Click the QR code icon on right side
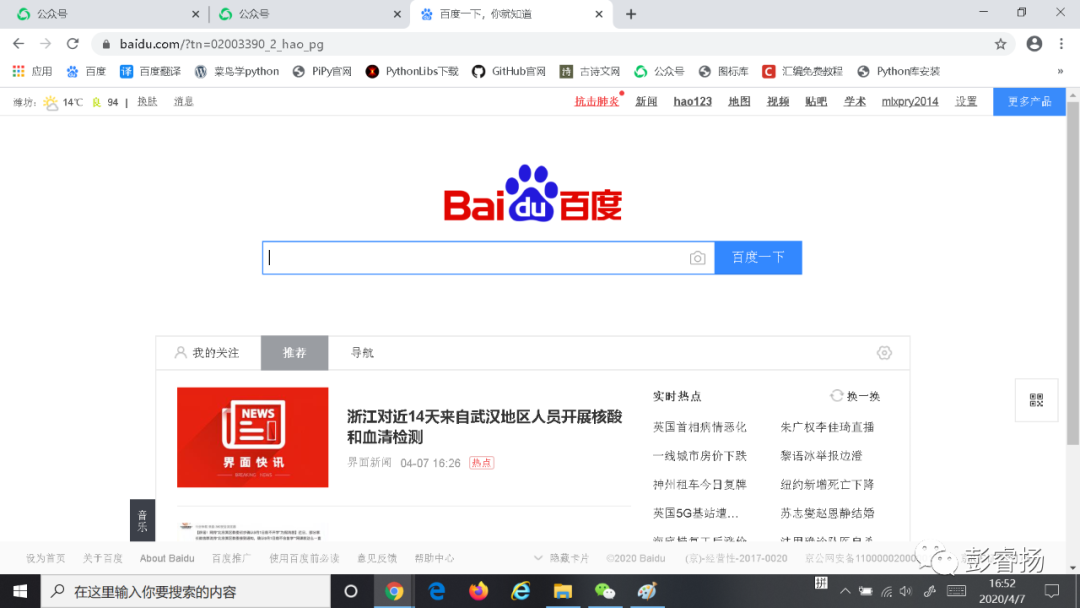Viewport: 1080px width, 608px height. tap(1036, 400)
